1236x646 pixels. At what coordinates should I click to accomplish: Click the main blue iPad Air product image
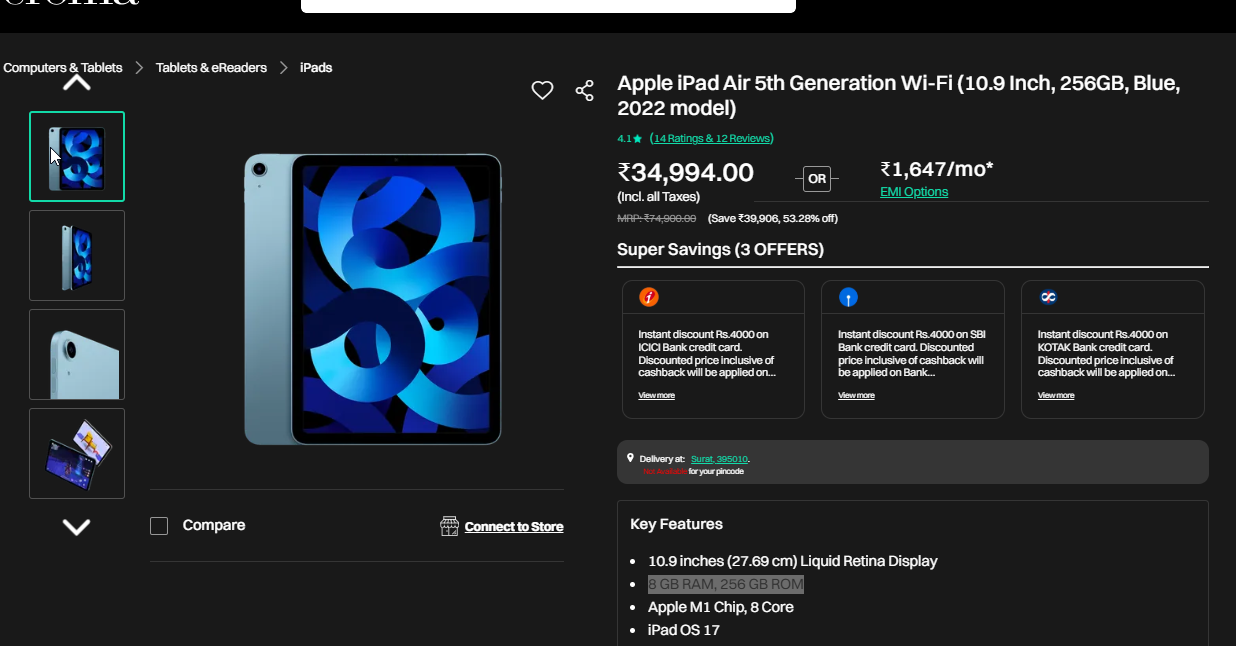(373, 299)
